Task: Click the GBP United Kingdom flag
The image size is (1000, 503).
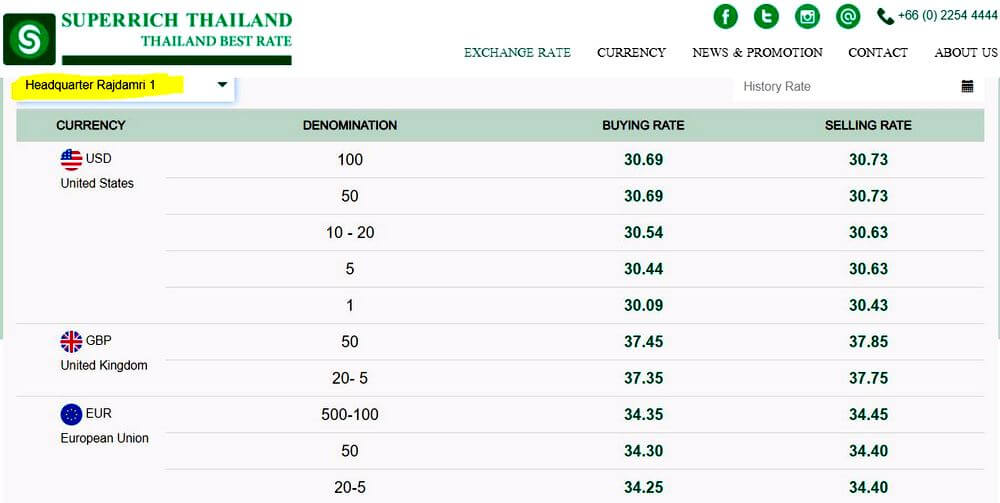Action: (71, 341)
